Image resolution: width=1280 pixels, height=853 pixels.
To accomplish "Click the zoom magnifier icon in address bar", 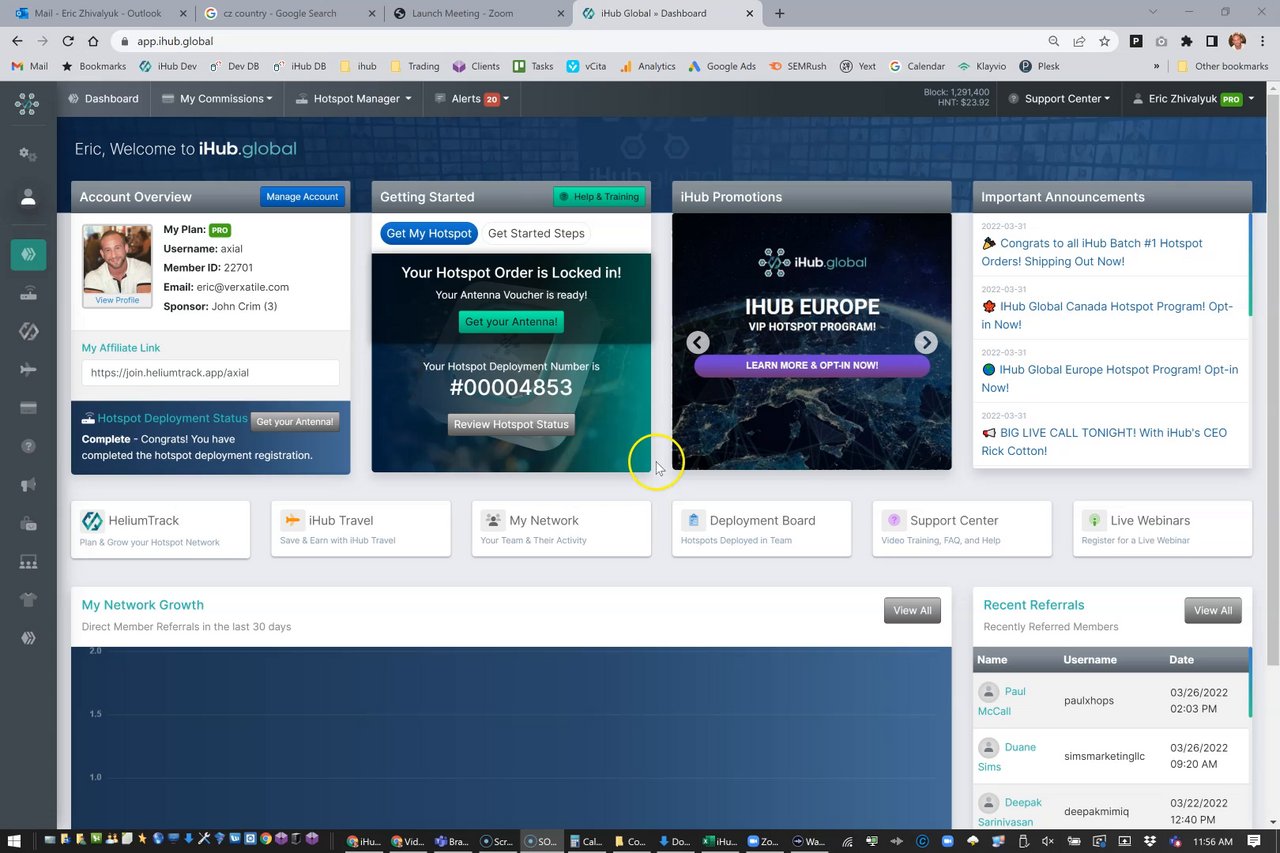I will 1054,41.
